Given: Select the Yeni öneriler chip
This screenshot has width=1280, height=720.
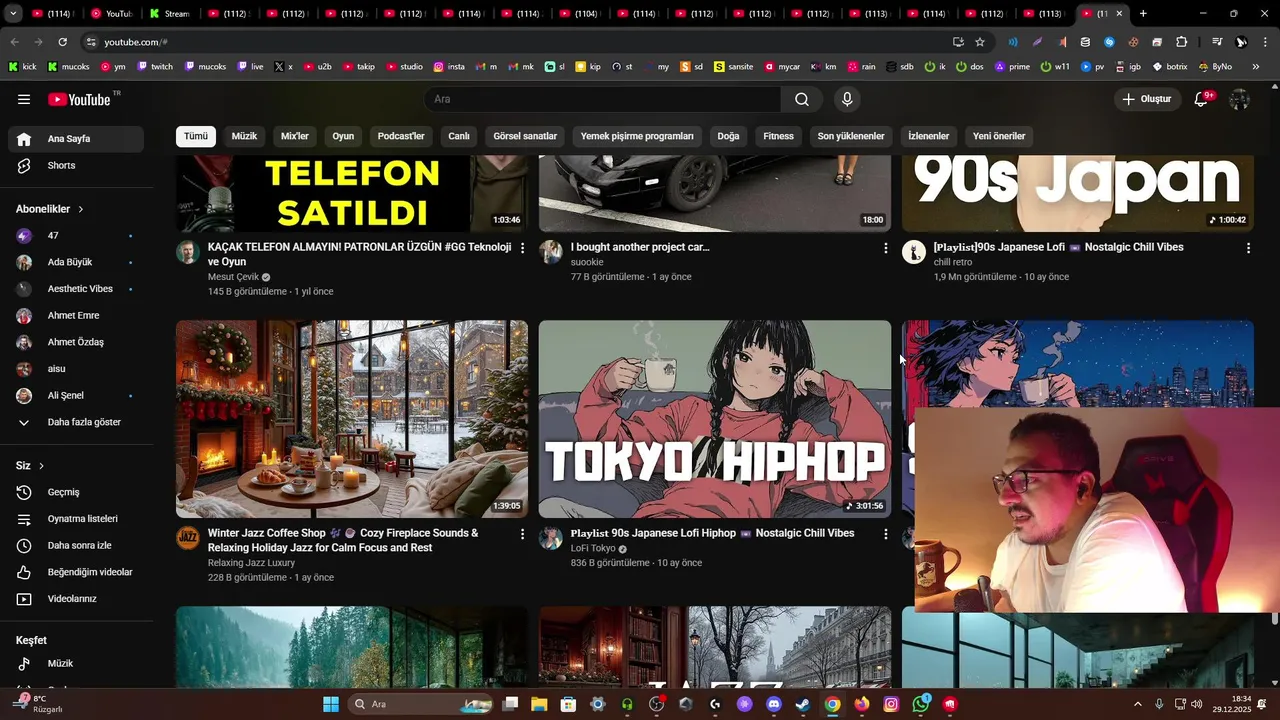Looking at the screenshot, I should point(999,136).
